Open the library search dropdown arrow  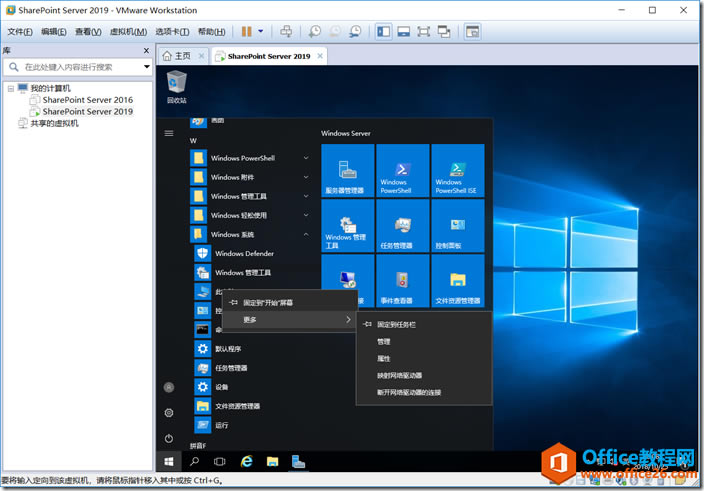pyautogui.click(x=147, y=67)
